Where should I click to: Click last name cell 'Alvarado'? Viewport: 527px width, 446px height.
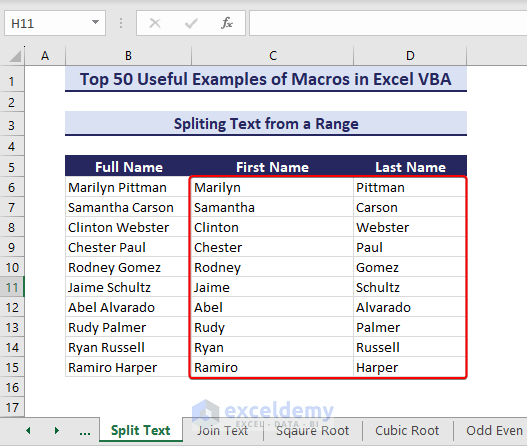410,307
